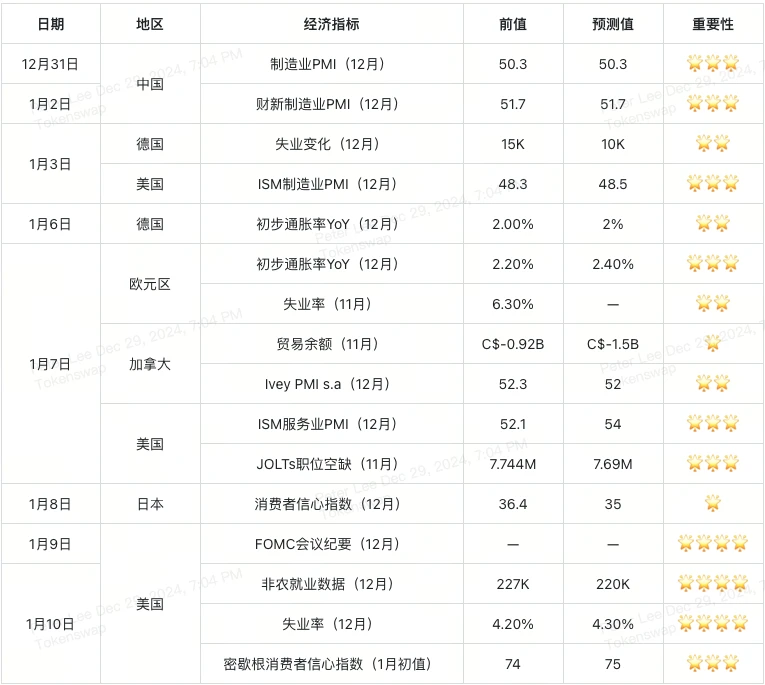This screenshot has width=765, height=685.
Task: Select the 欧元区 region cell
Action: pyautogui.click(x=150, y=284)
